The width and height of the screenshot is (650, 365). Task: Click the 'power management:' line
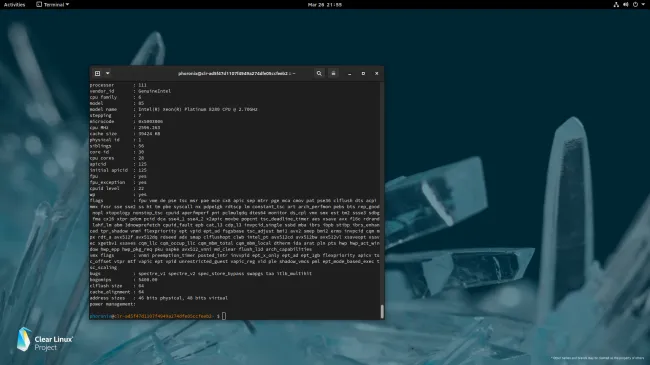(x=113, y=304)
